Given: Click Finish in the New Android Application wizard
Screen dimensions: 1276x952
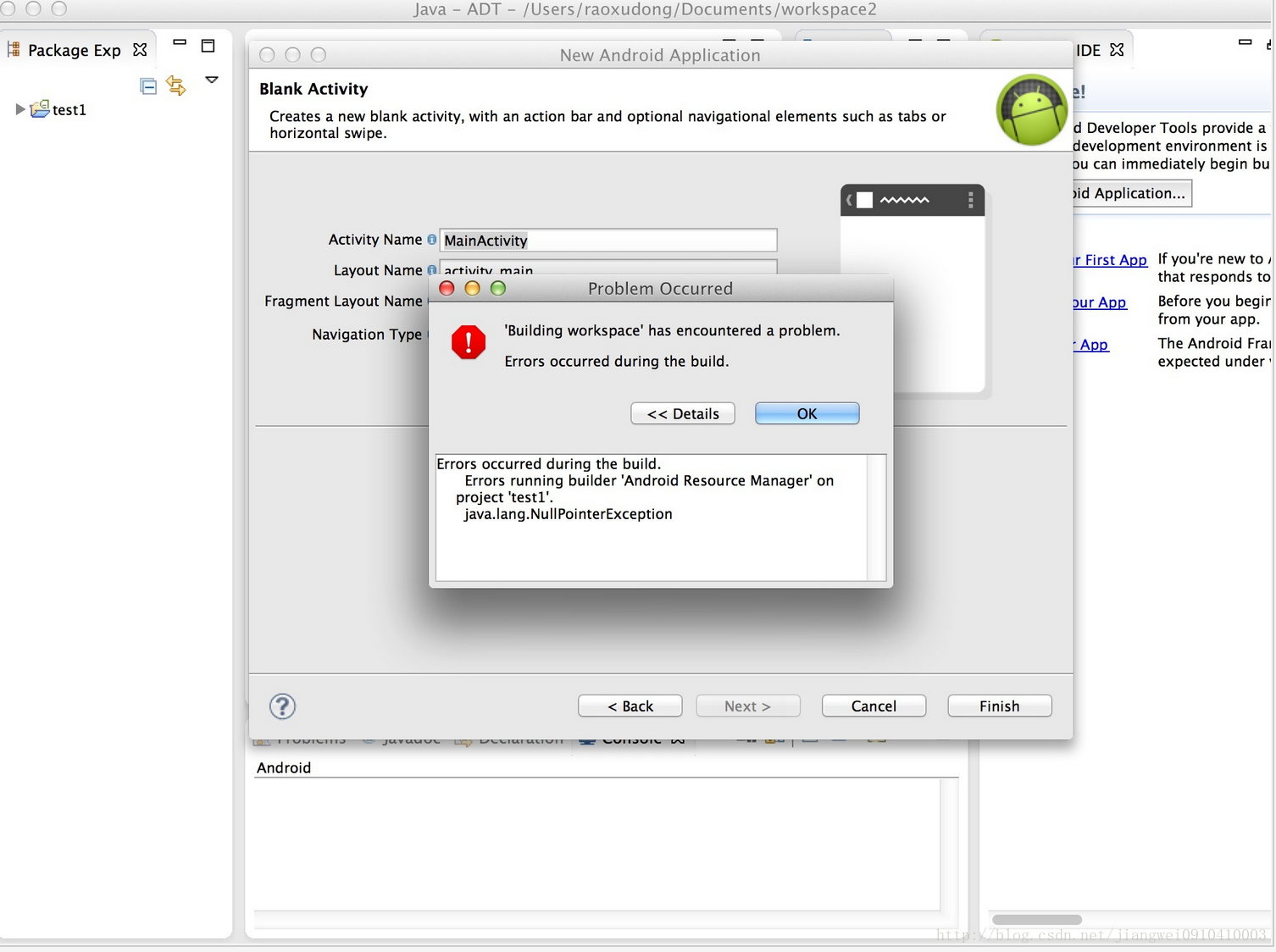Looking at the screenshot, I should click(x=1000, y=706).
